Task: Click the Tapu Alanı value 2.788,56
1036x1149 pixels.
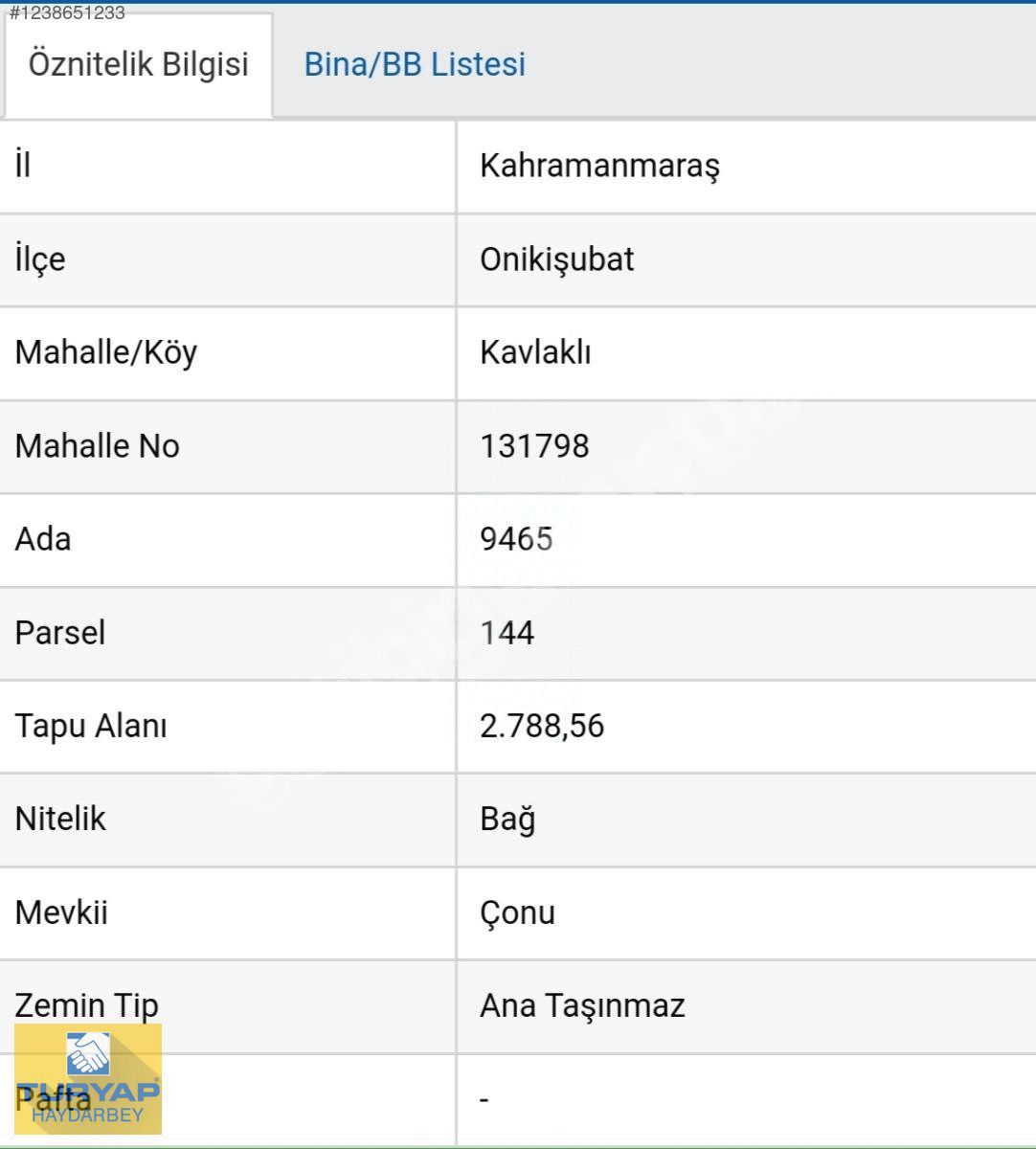Action: tap(542, 726)
